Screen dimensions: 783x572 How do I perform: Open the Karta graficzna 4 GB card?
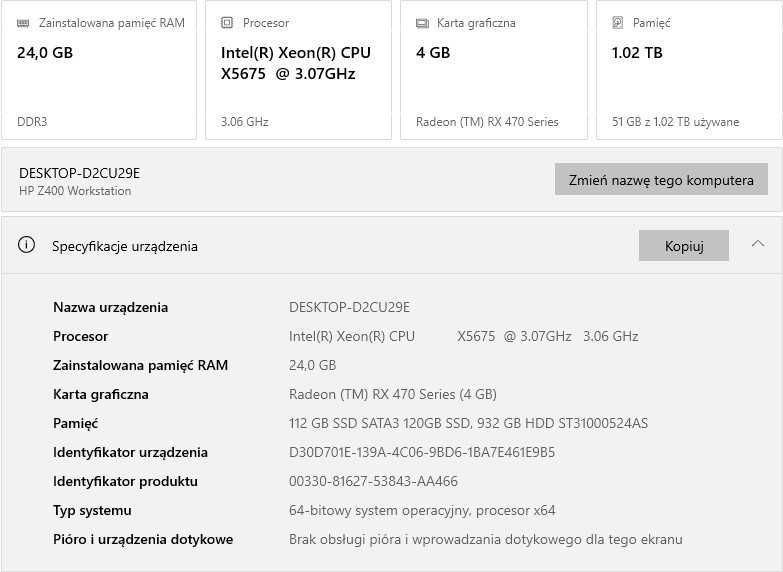coord(493,70)
